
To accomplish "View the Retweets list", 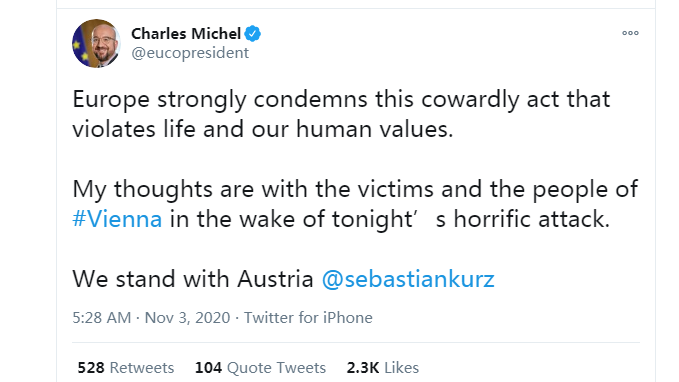I will [x=126, y=368].
